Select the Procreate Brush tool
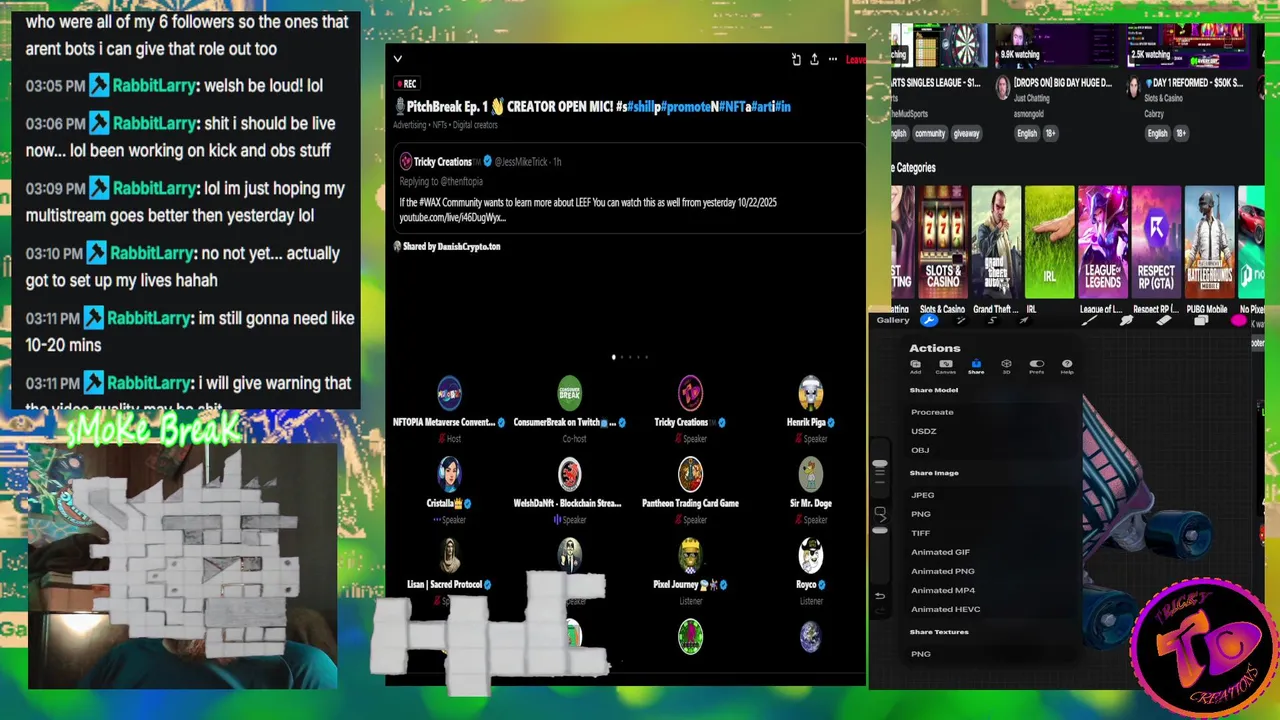 tap(1089, 321)
